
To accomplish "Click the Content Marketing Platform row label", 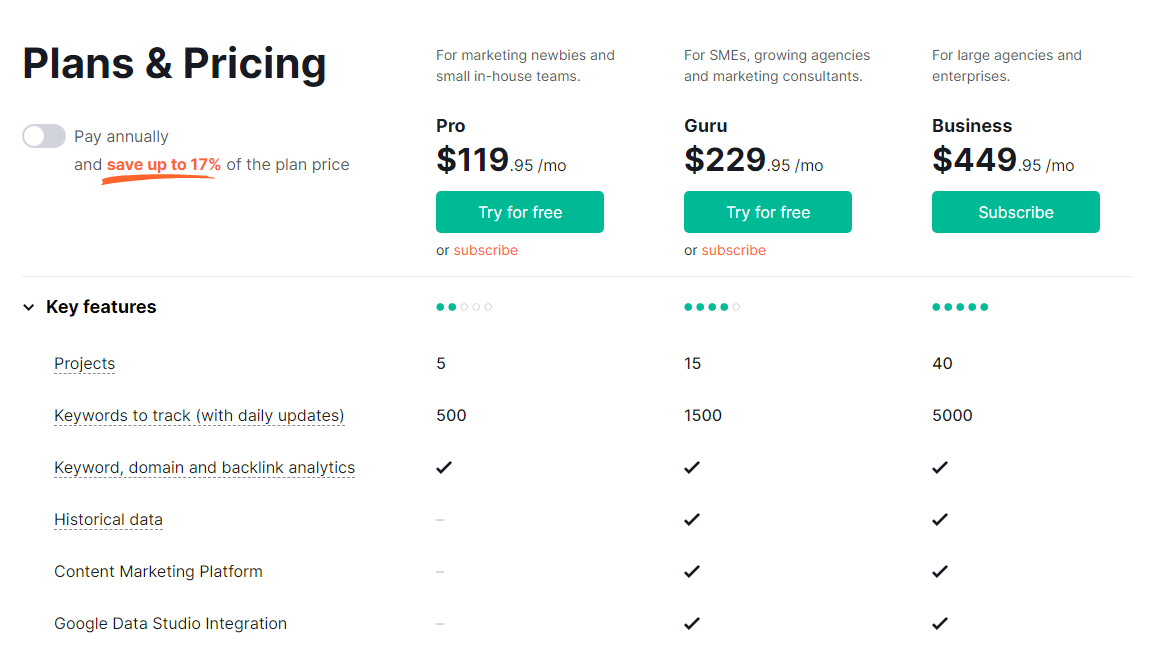I will [x=158, y=571].
